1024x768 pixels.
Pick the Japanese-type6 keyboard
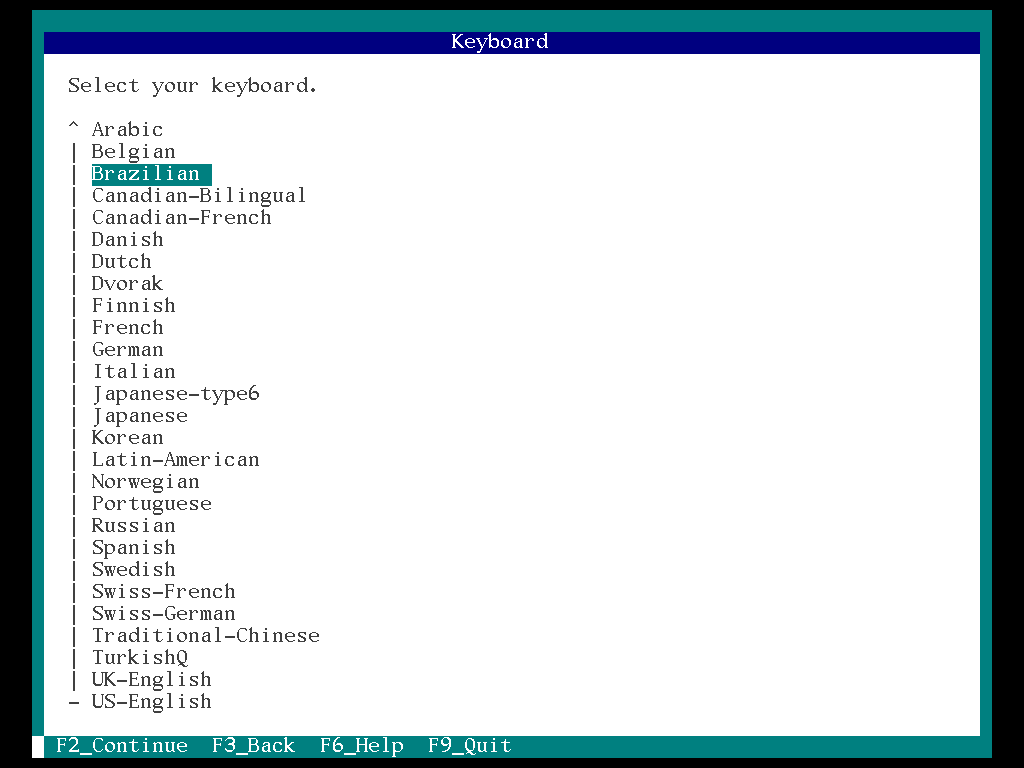pyautogui.click(x=175, y=394)
